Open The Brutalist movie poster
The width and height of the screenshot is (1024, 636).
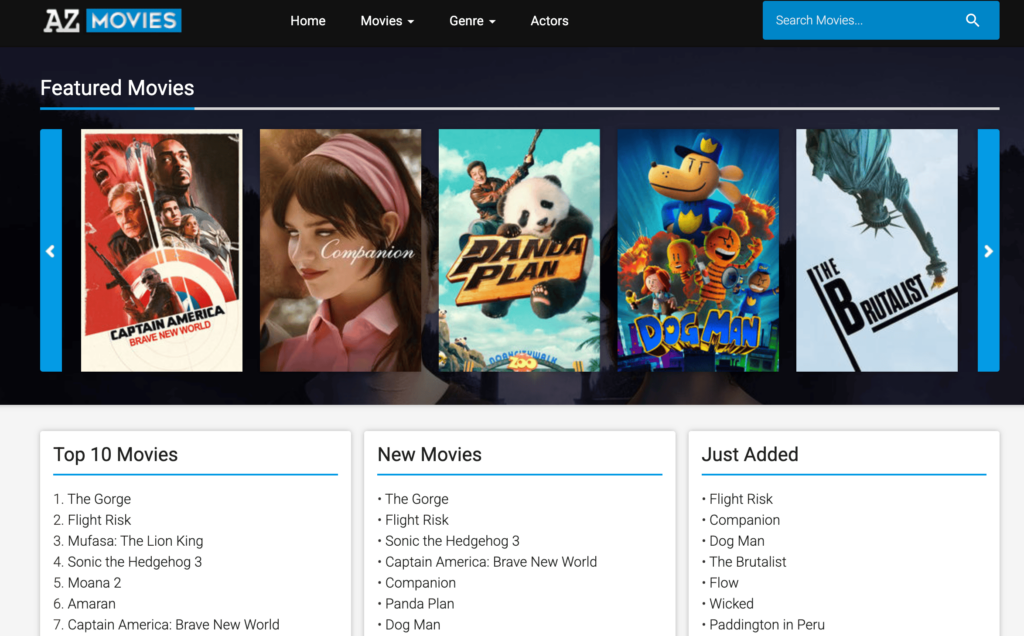(877, 251)
